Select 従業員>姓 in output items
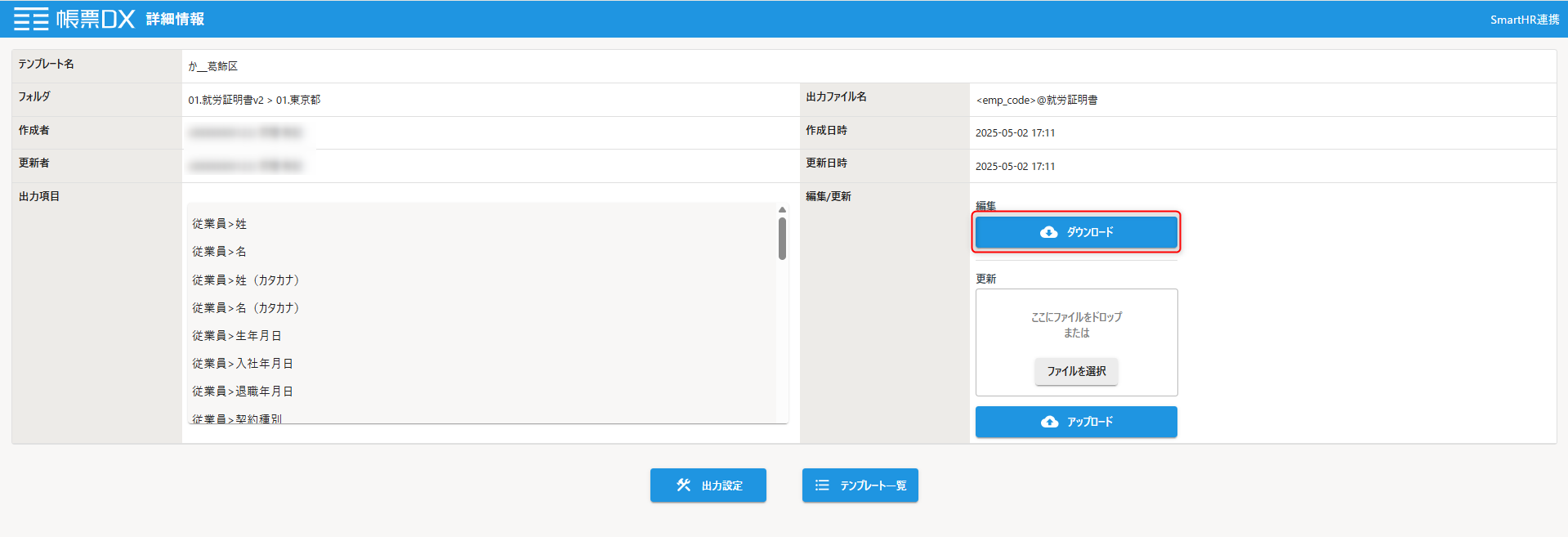Image resolution: width=1568 pixels, height=537 pixels. pyautogui.click(x=219, y=224)
